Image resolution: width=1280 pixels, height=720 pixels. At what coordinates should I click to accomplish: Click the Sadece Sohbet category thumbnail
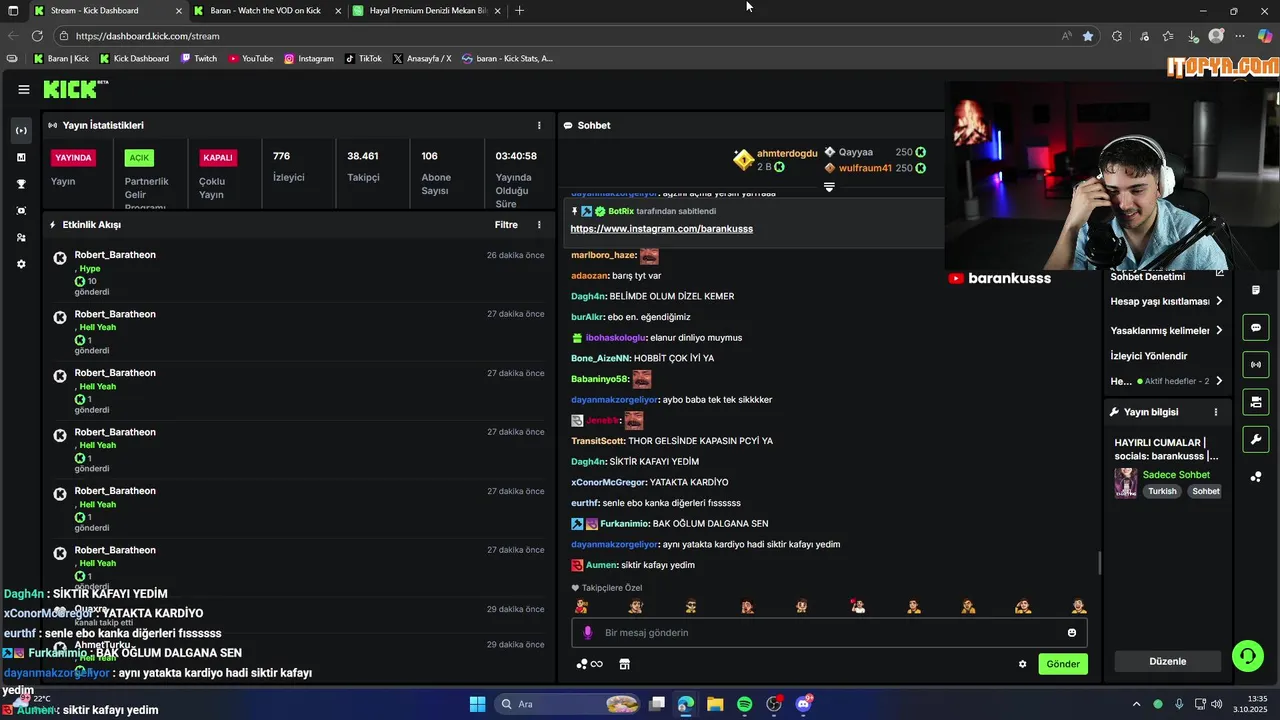coord(1126,482)
